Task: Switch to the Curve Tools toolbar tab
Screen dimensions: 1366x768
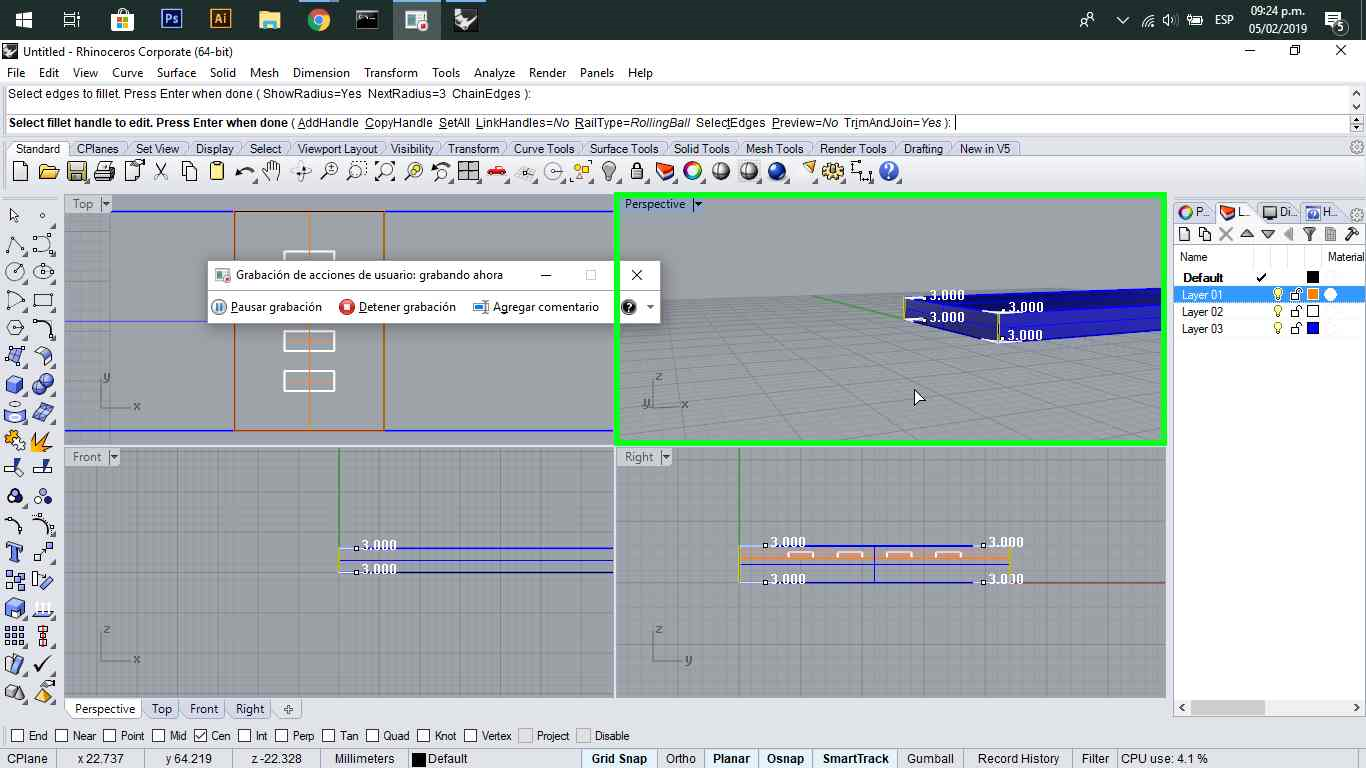Action: (544, 149)
